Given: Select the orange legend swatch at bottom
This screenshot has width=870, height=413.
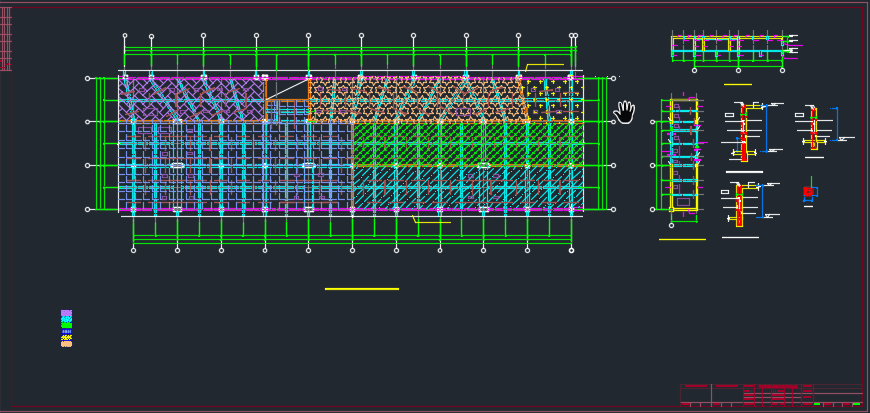Looking at the screenshot, I should [x=66, y=344].
